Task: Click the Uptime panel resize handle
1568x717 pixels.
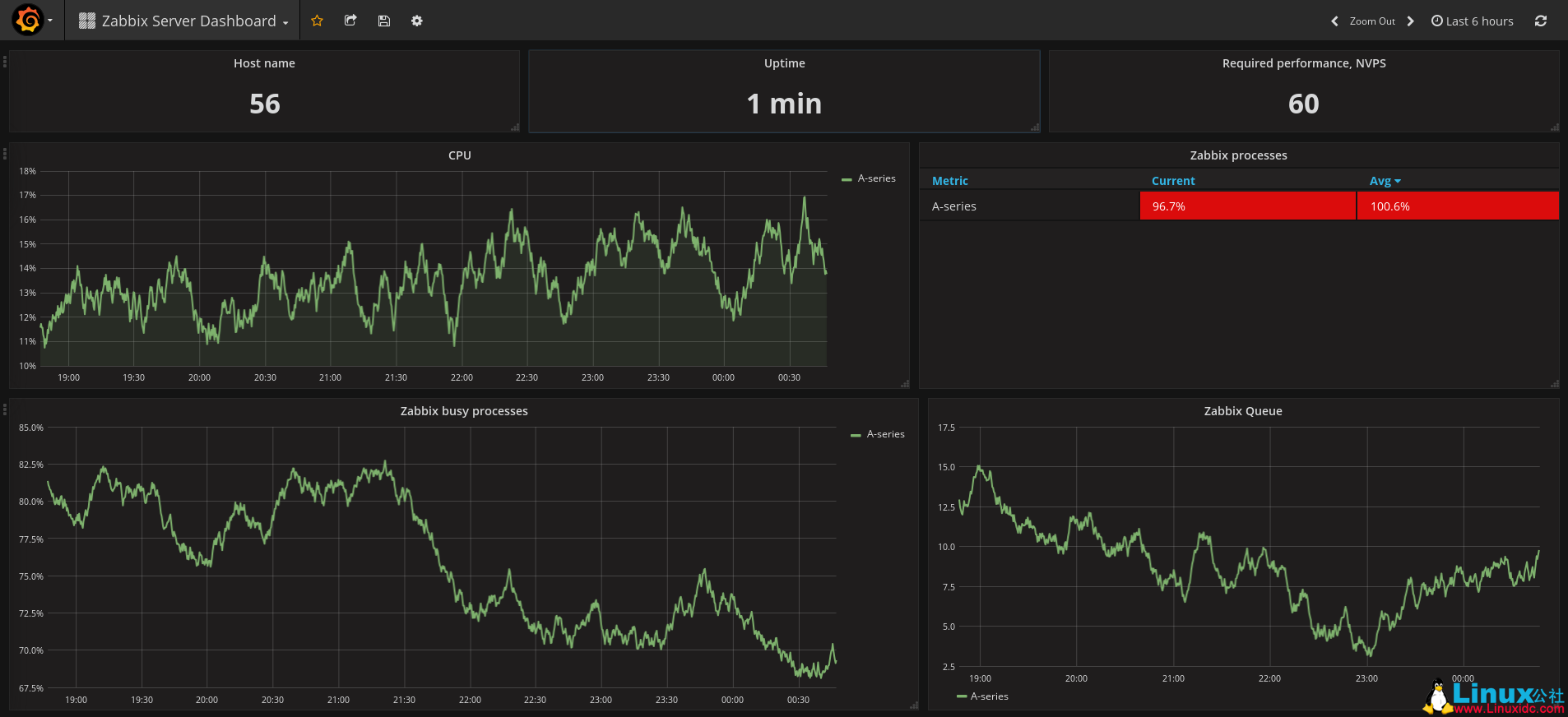Action: point(1035,127)
